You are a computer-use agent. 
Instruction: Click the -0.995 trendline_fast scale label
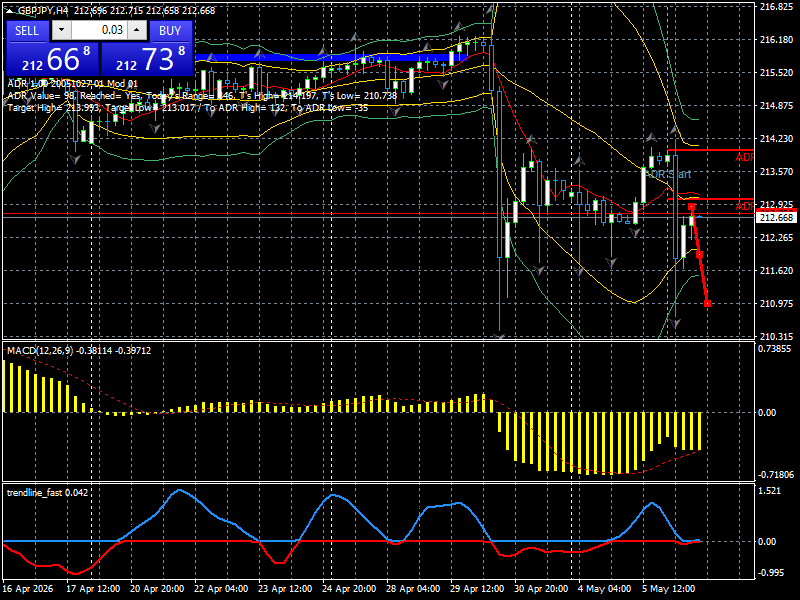coord(770,573)
